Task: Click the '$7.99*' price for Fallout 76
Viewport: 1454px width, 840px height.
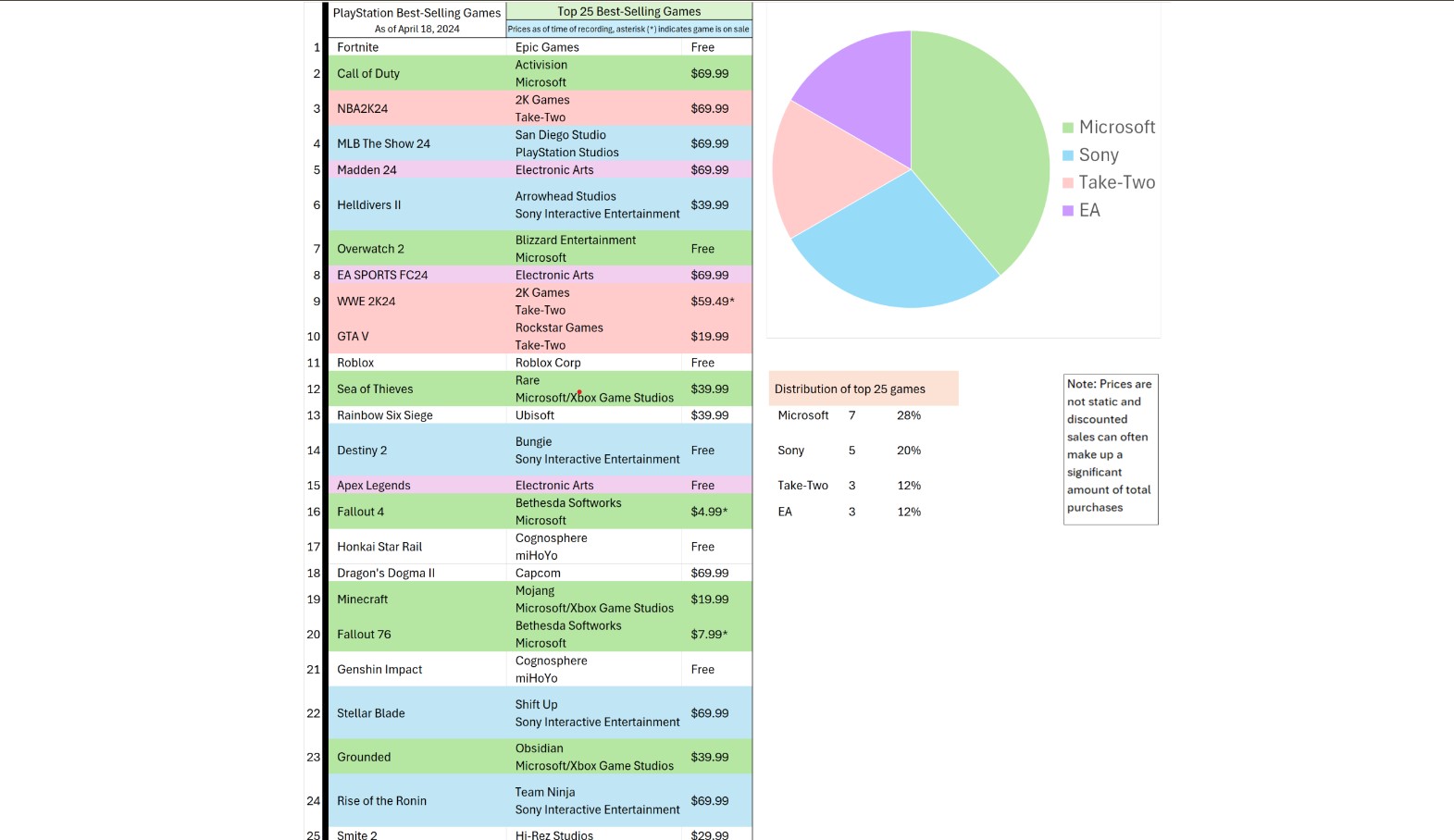Action: [709, 635]
